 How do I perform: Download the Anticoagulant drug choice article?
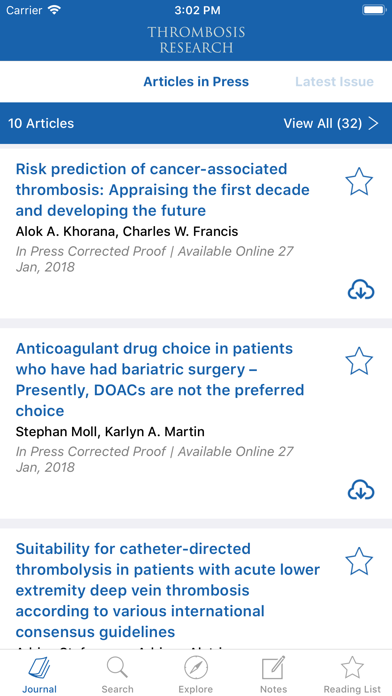click(x=361, y=490)
